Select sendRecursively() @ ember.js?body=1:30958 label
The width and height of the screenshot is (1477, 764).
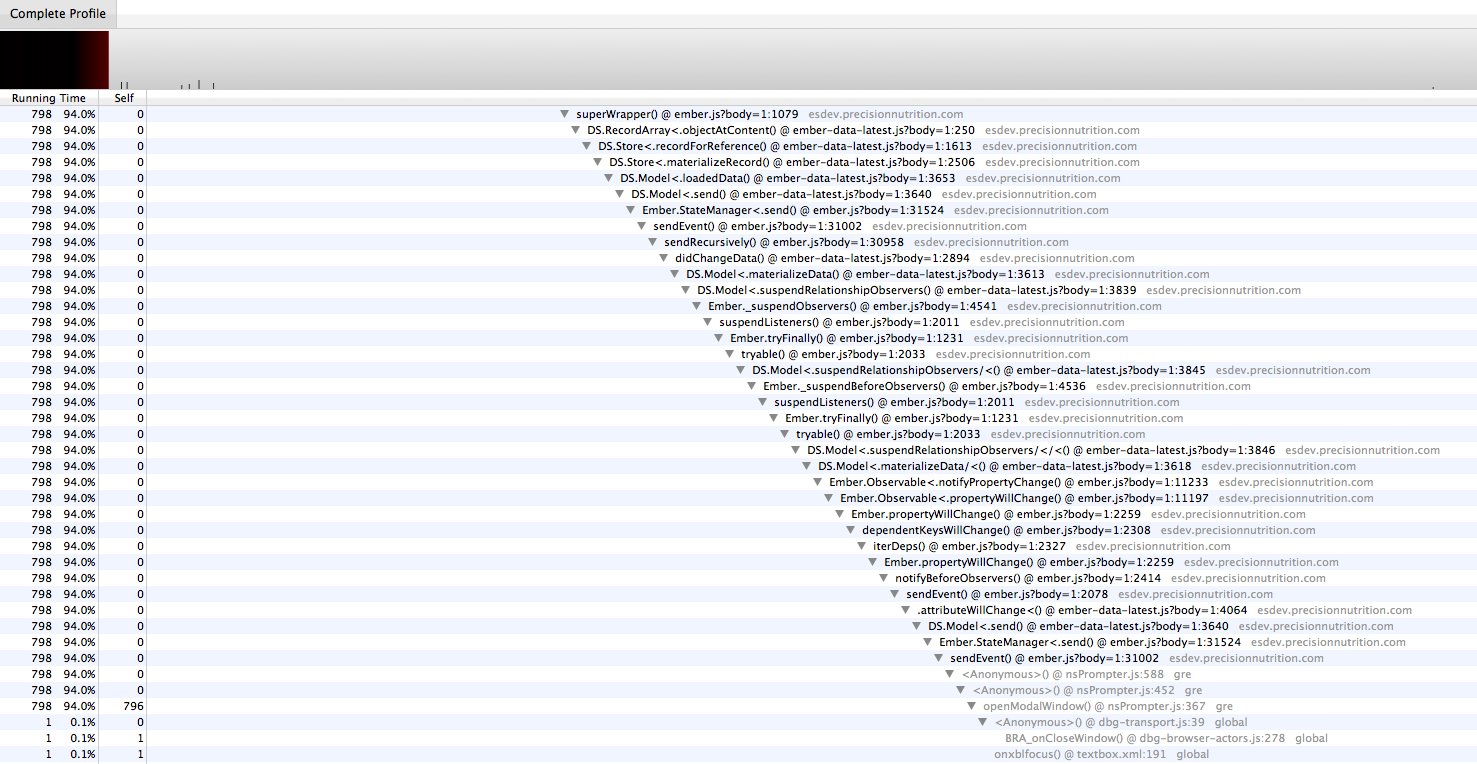[784, 242]
